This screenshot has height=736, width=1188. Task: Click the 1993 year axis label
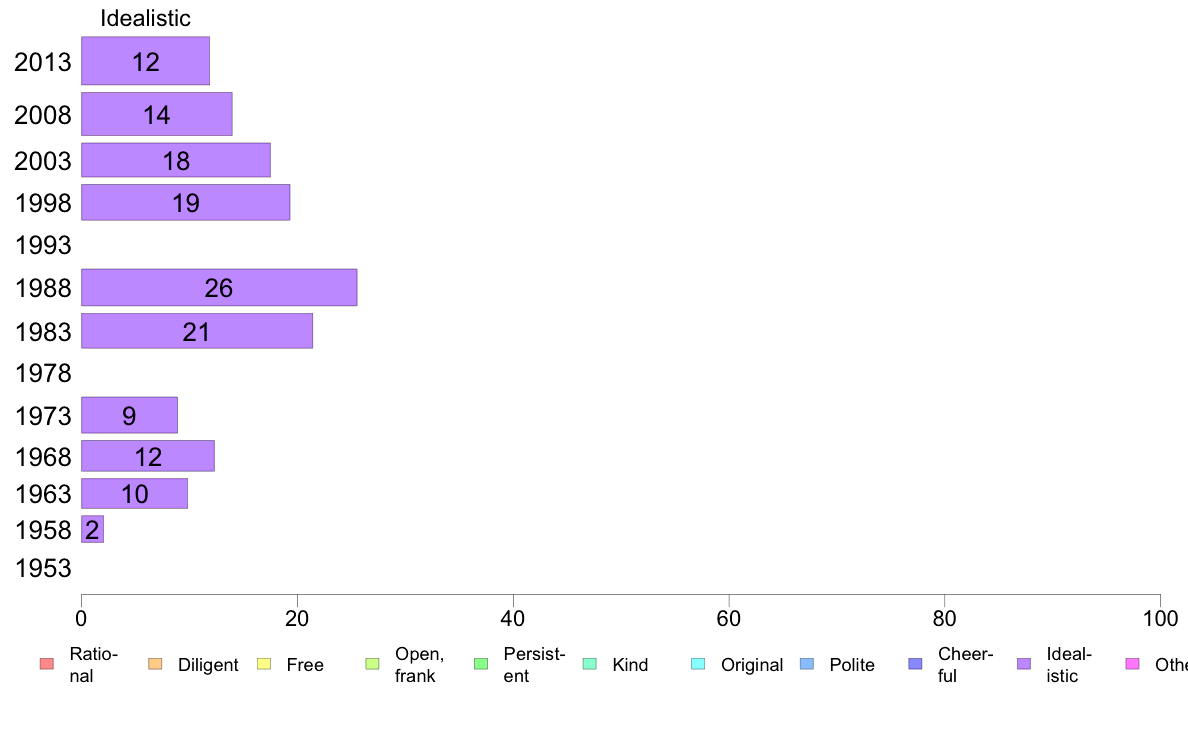coord(43,246)
